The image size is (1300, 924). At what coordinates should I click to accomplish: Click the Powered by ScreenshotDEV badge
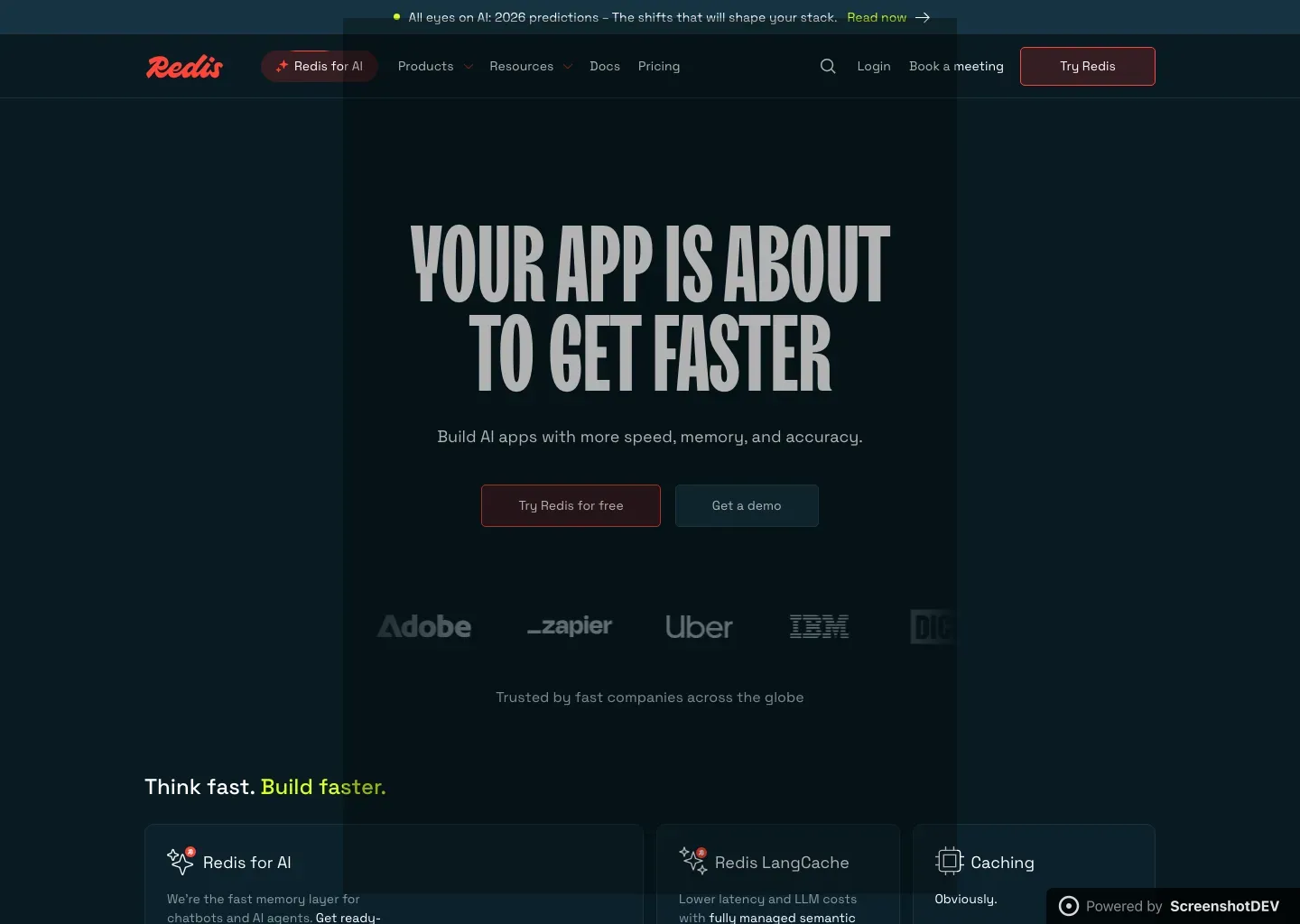pyautogui.click(x=1173, y=906)
